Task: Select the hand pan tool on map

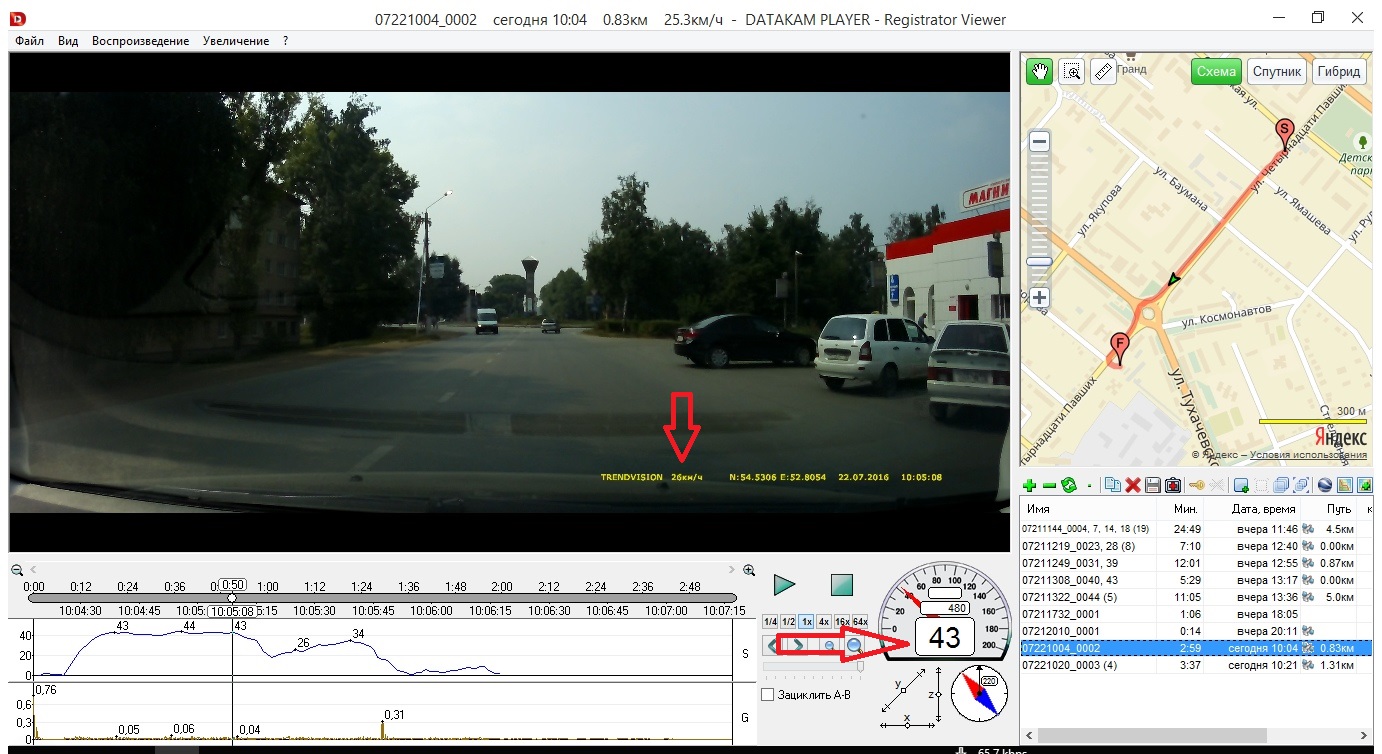Action: [x=1040, y=71]
